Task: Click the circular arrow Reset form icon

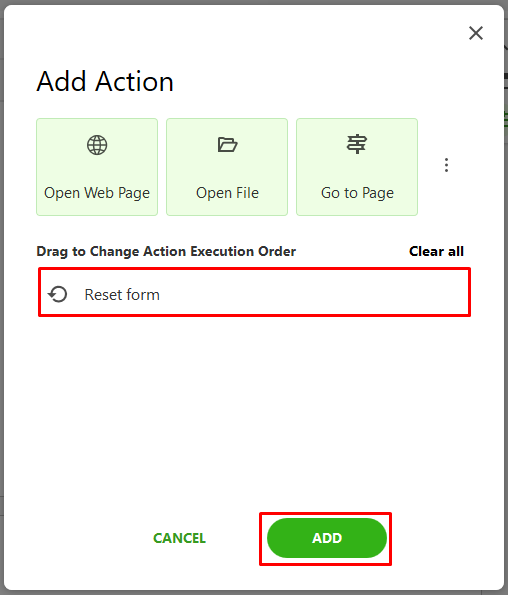Action: pos(58,294)
